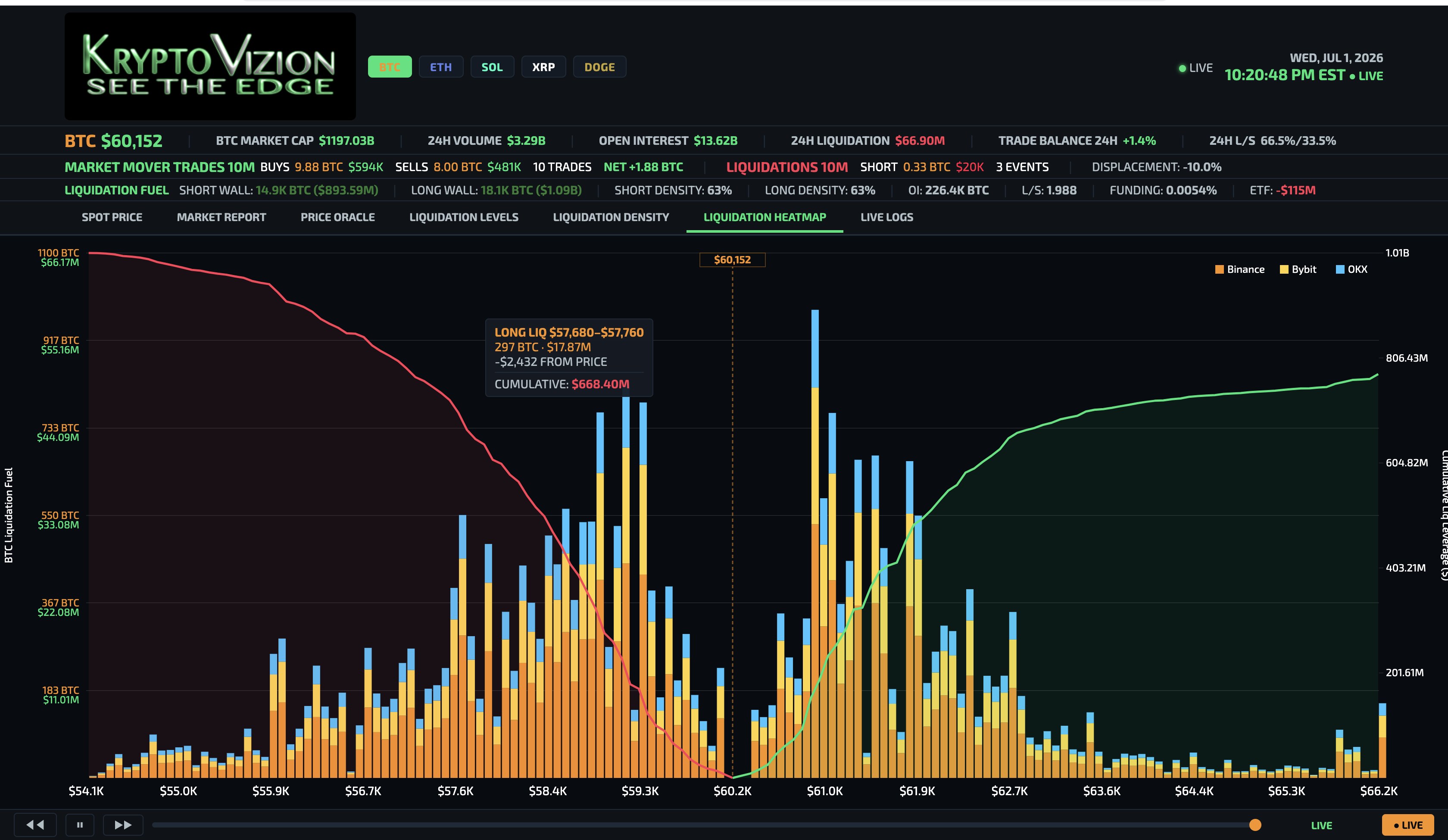Image resolution: width=1448 pixels, height=840 pixels.
Task: Toggle the OKX legend swatch
Action: (x=1340, y=269)
